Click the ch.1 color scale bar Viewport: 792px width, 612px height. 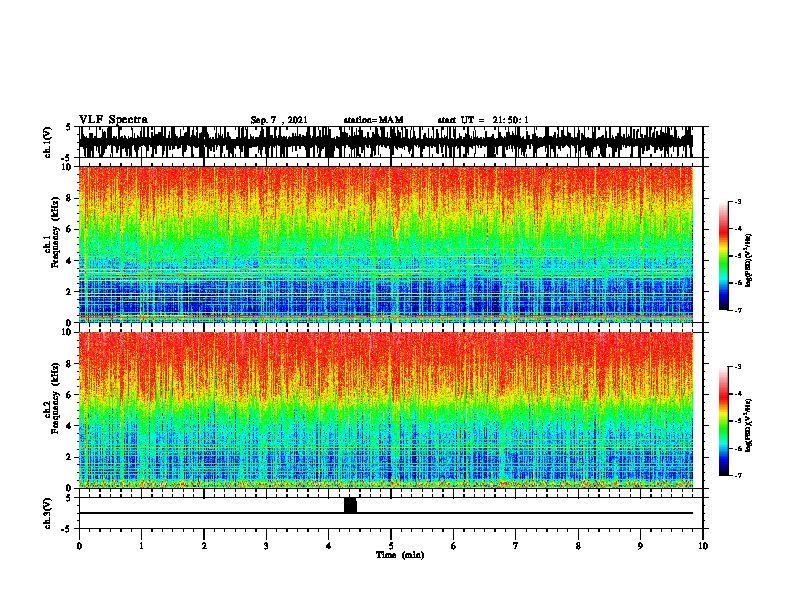coord(724,255)
